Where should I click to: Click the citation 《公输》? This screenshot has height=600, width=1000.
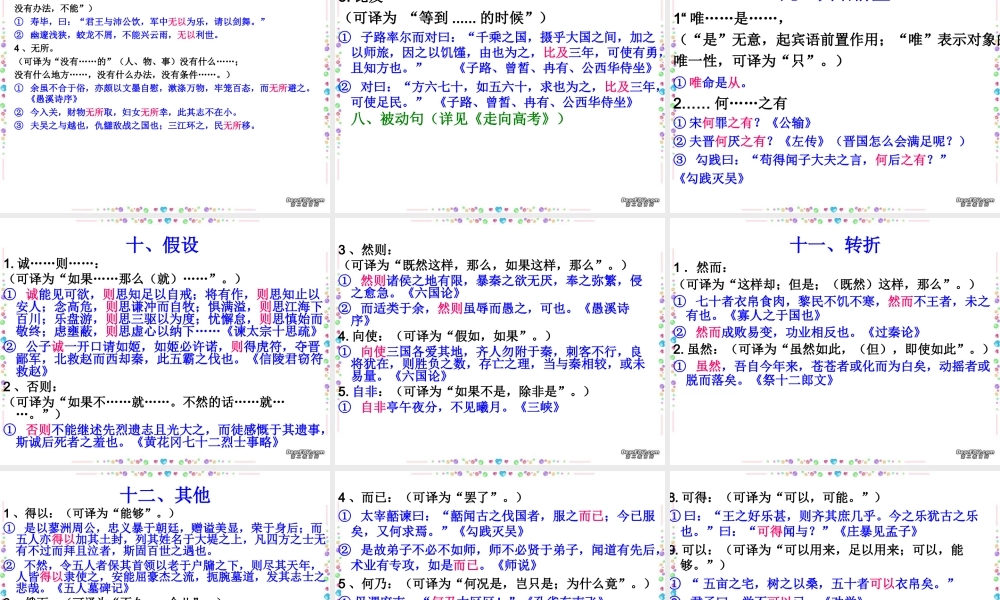tap(791, 123)
